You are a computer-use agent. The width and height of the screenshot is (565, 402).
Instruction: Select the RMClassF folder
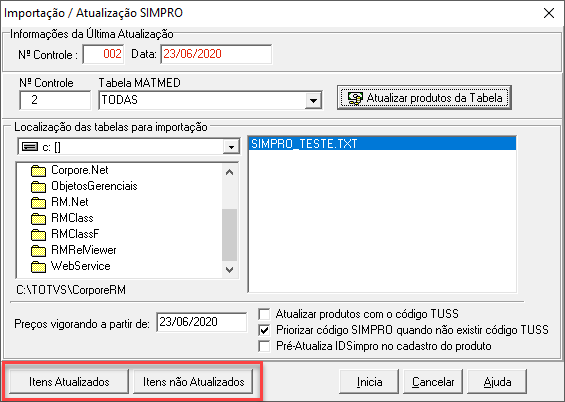click(x=65, y=234)
